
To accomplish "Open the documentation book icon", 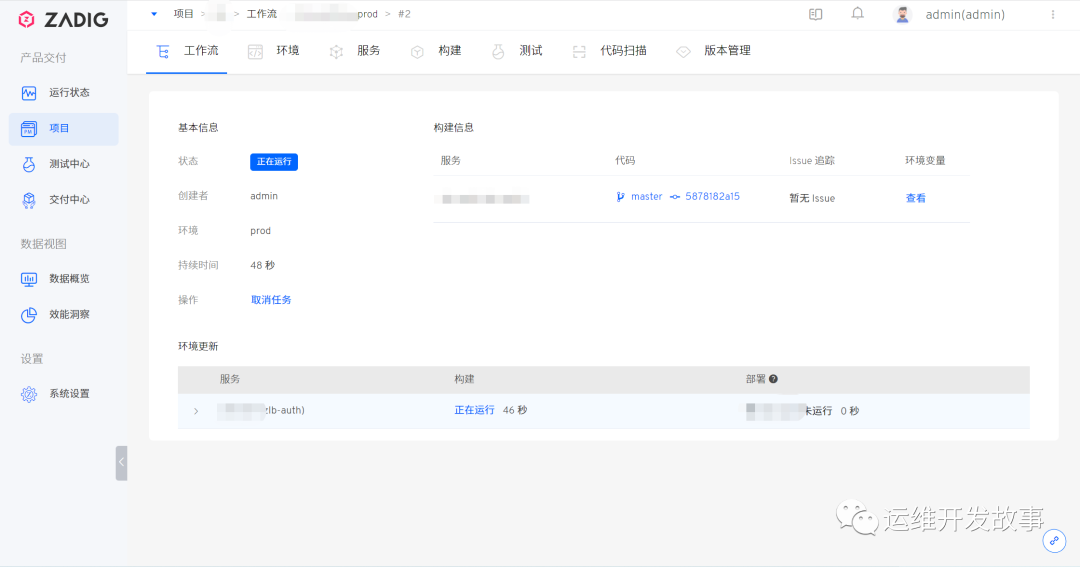I will tap(816, 14).
